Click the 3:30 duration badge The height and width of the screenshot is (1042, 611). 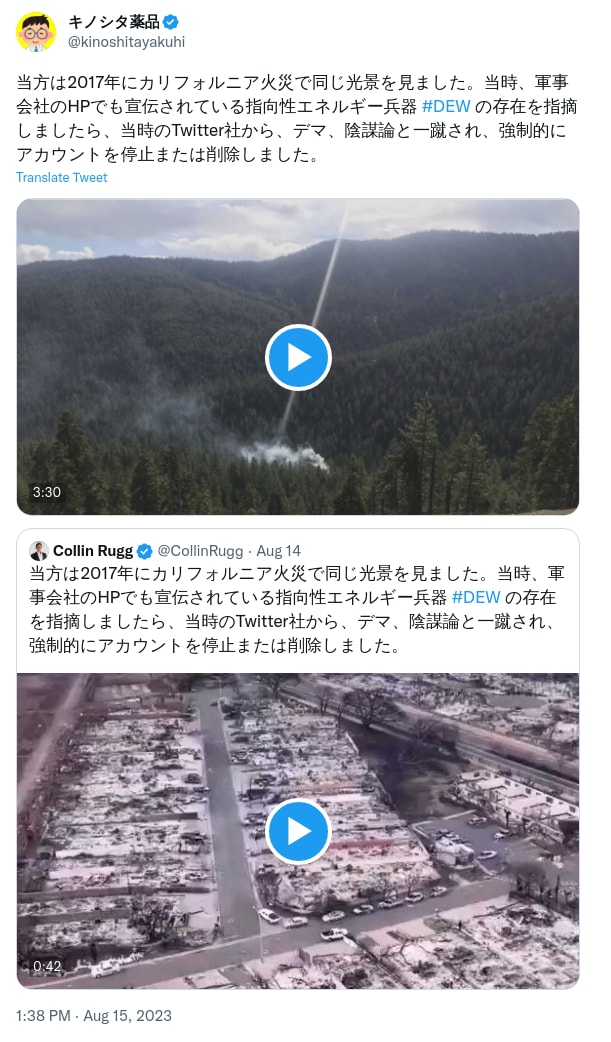pyautogui.click(x=47, y=492)
